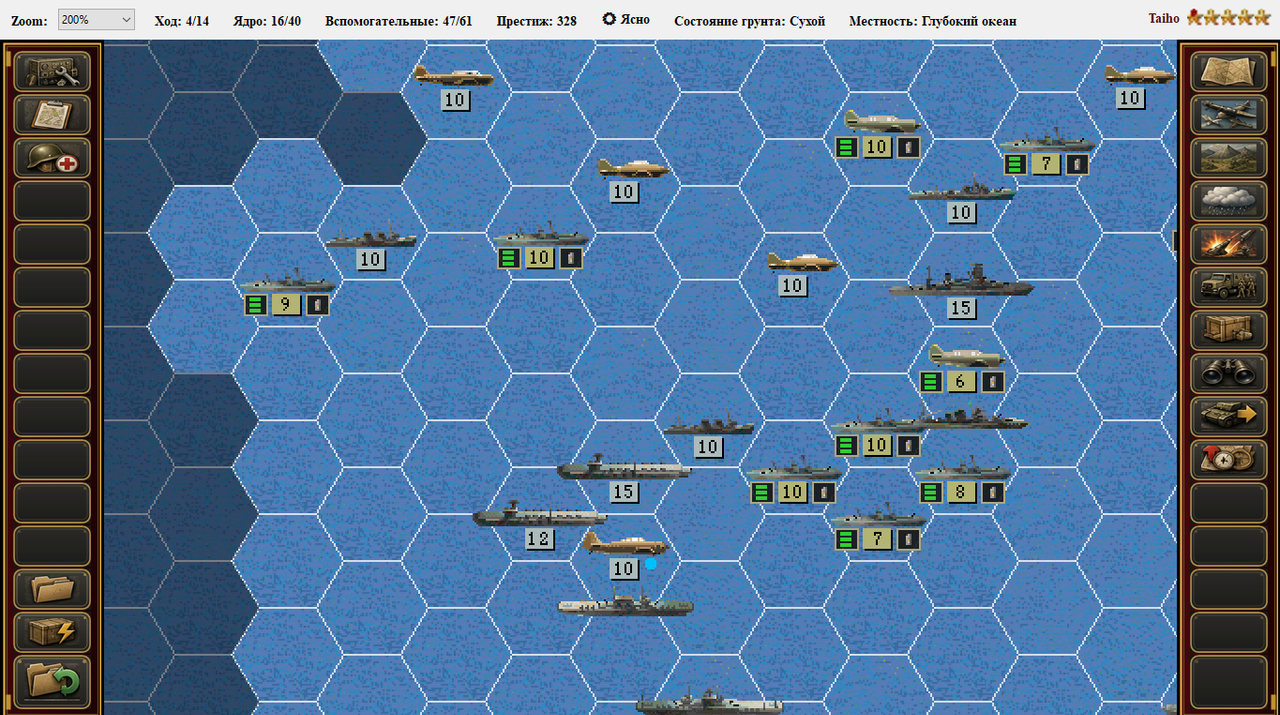Select the green fighter with strength 6
1280x715 pixels.
click(x=965, y=356)
